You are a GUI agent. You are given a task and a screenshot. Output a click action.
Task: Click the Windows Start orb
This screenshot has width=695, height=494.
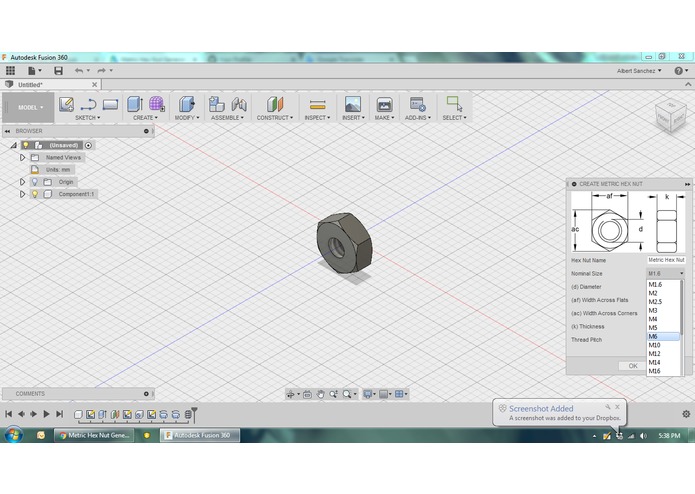14,436
